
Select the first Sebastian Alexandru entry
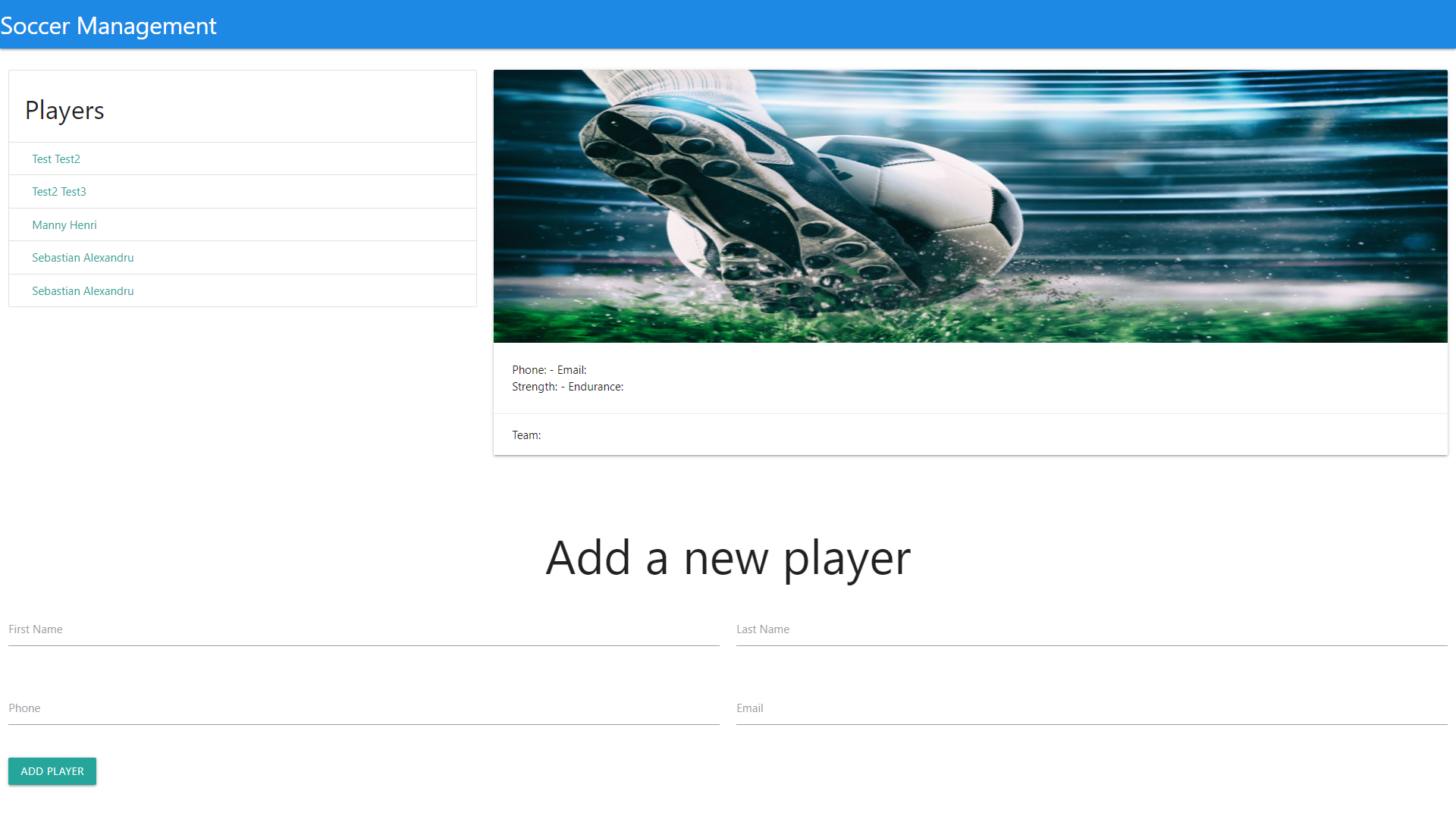[83, 257]
